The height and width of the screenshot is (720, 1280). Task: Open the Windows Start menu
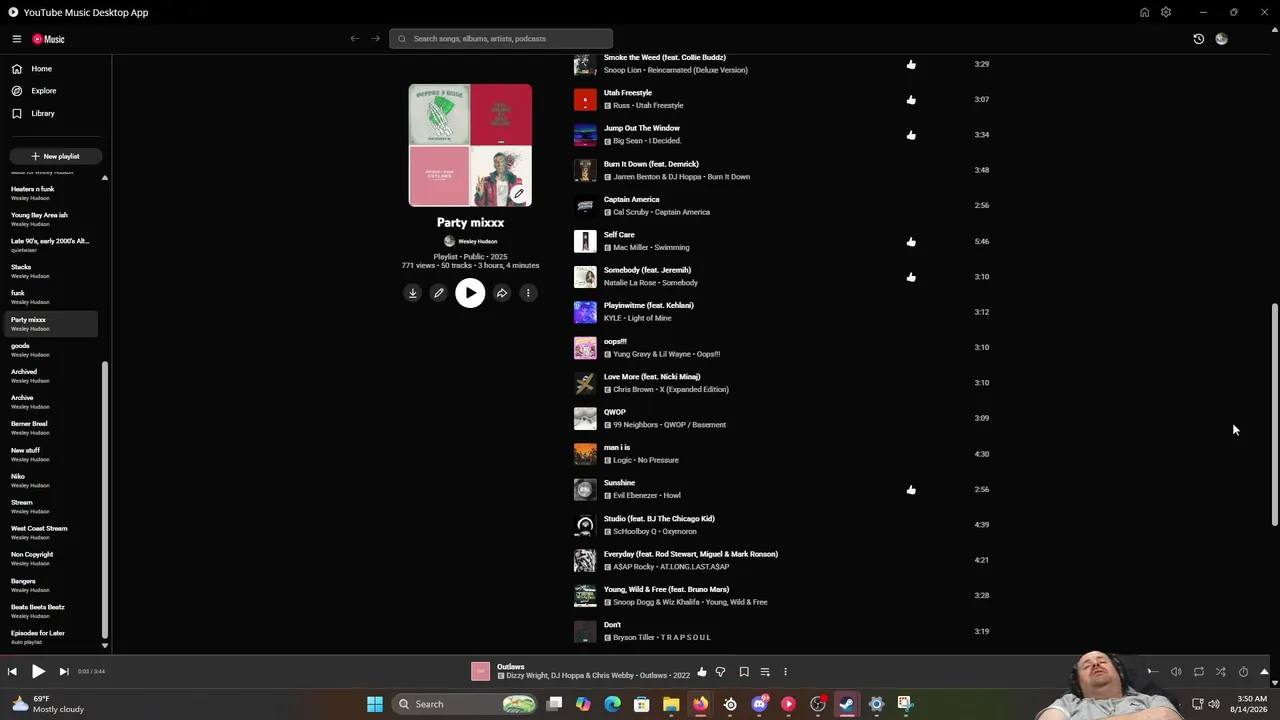375,704
